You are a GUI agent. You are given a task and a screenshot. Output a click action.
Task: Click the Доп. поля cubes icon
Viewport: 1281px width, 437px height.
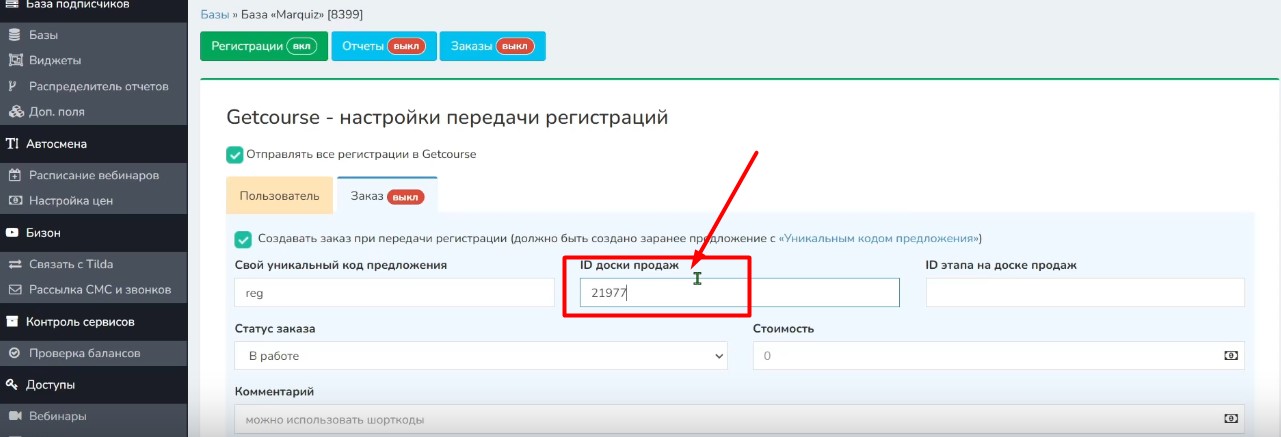tap(15, 112)
